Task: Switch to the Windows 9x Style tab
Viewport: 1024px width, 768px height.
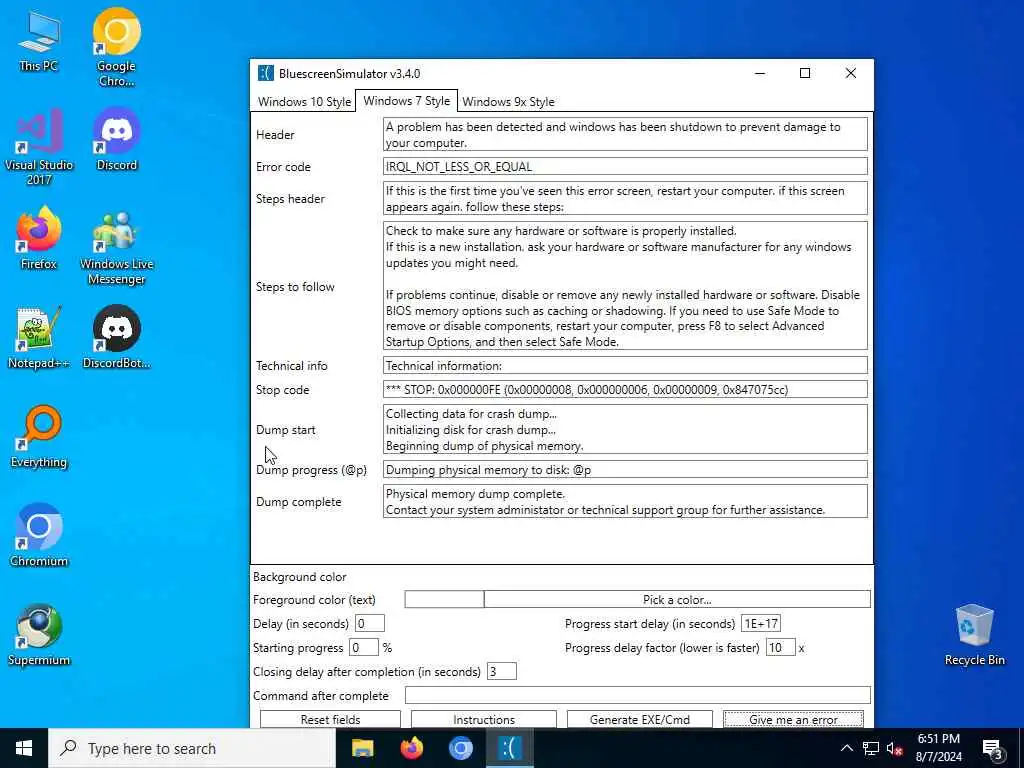Action: [x=508, y=102]
